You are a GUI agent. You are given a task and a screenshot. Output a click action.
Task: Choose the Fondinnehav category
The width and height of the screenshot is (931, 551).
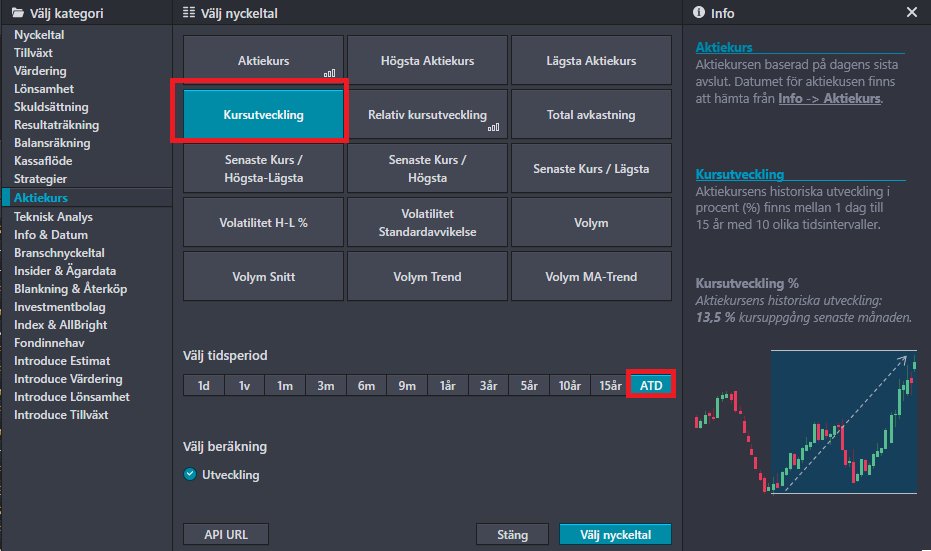[49, 343]
